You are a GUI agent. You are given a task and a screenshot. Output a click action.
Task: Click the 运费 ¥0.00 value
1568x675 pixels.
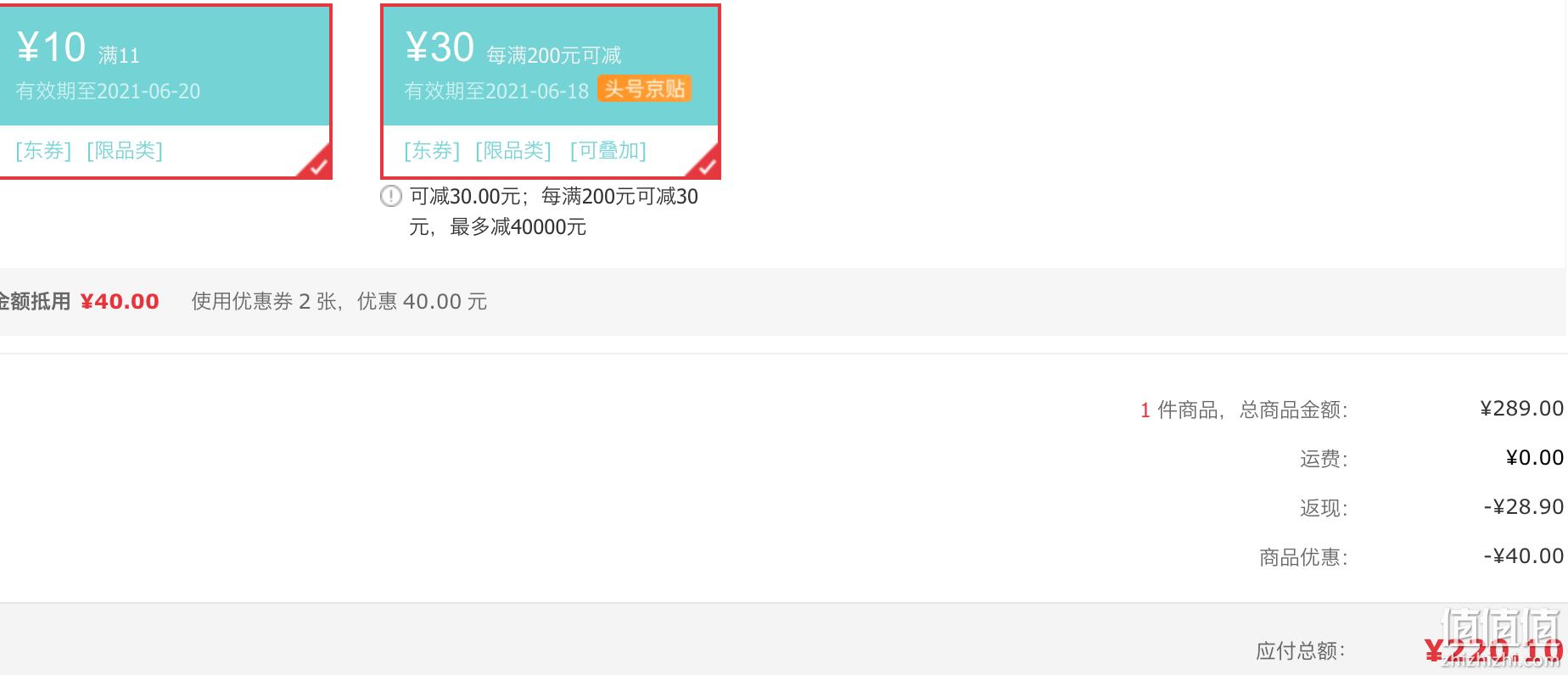(1534, 458)
